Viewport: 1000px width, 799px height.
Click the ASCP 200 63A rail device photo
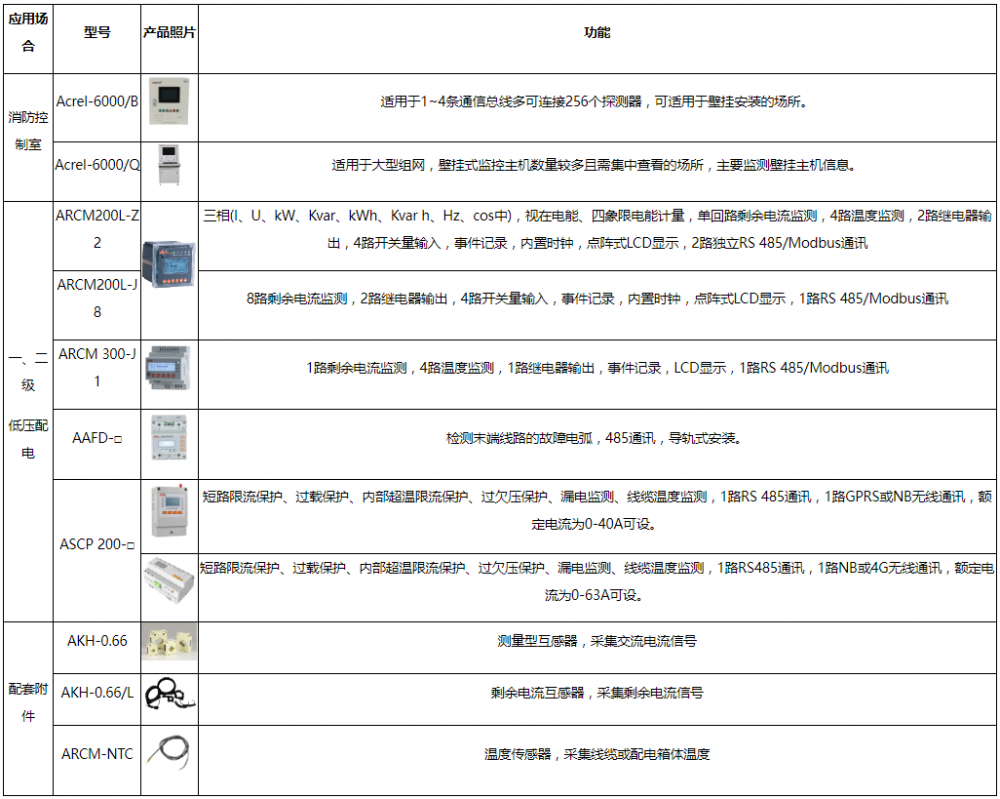(x=169, y=583)
